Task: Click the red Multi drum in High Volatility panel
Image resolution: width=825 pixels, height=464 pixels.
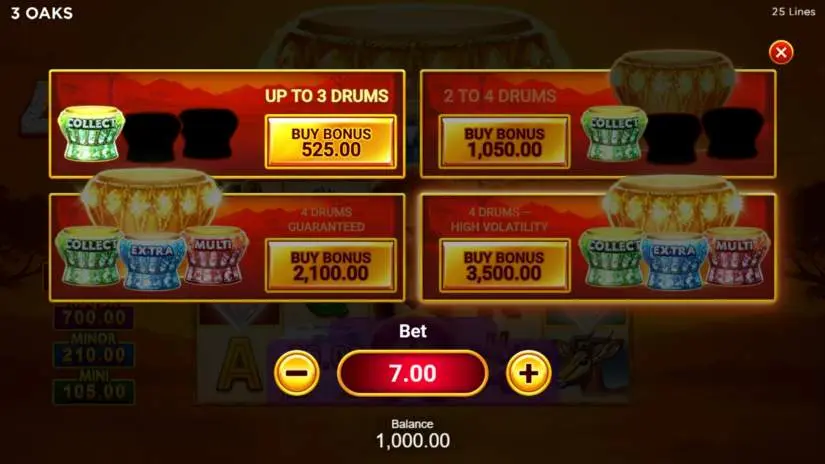Action: point(737,256)
